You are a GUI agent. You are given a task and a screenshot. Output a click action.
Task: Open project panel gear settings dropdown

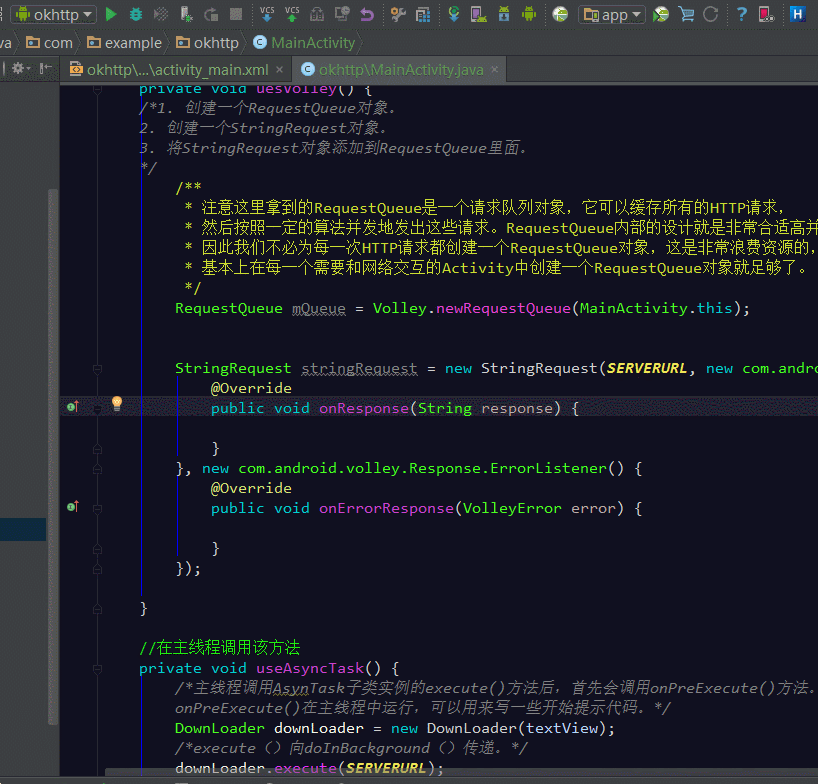click(20, 69)
